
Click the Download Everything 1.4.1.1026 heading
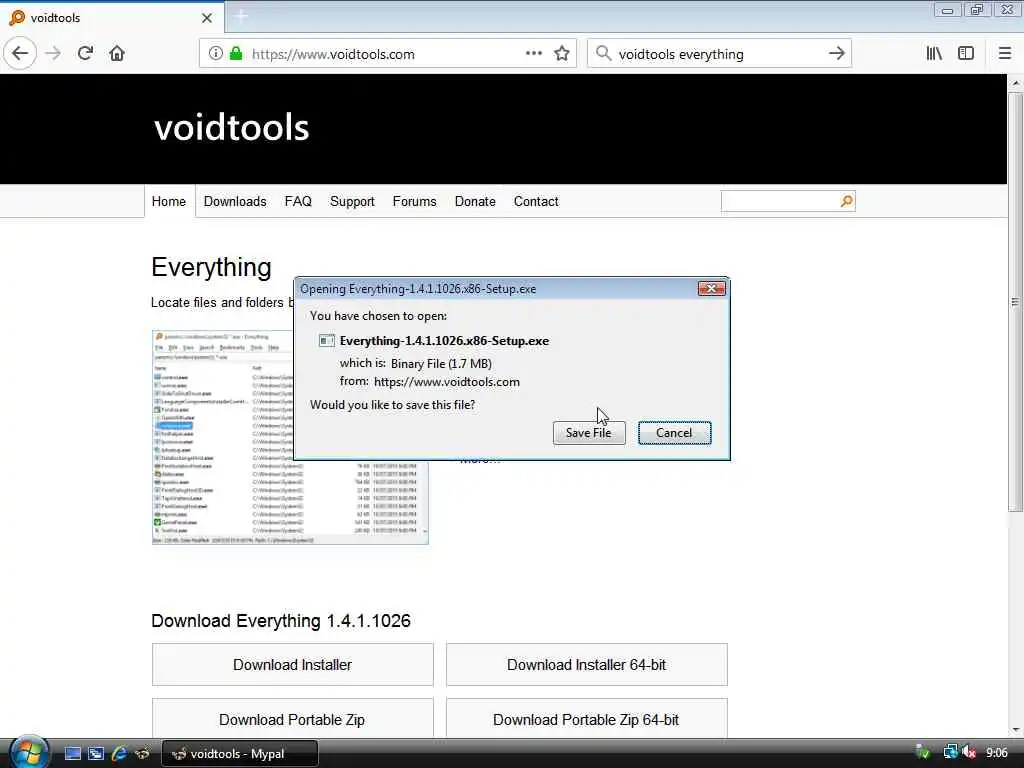(281, 621)
